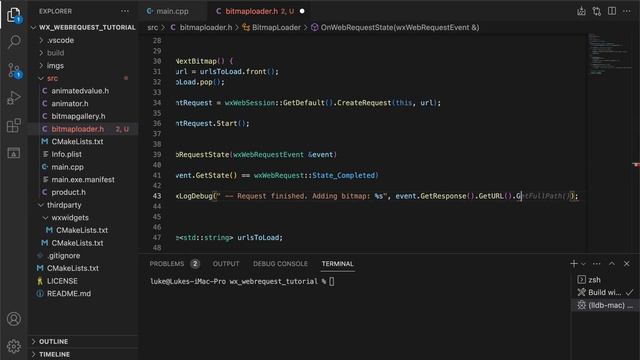Split the editor to the right
This screenshot has height=360, width=640.
point(611,11)
